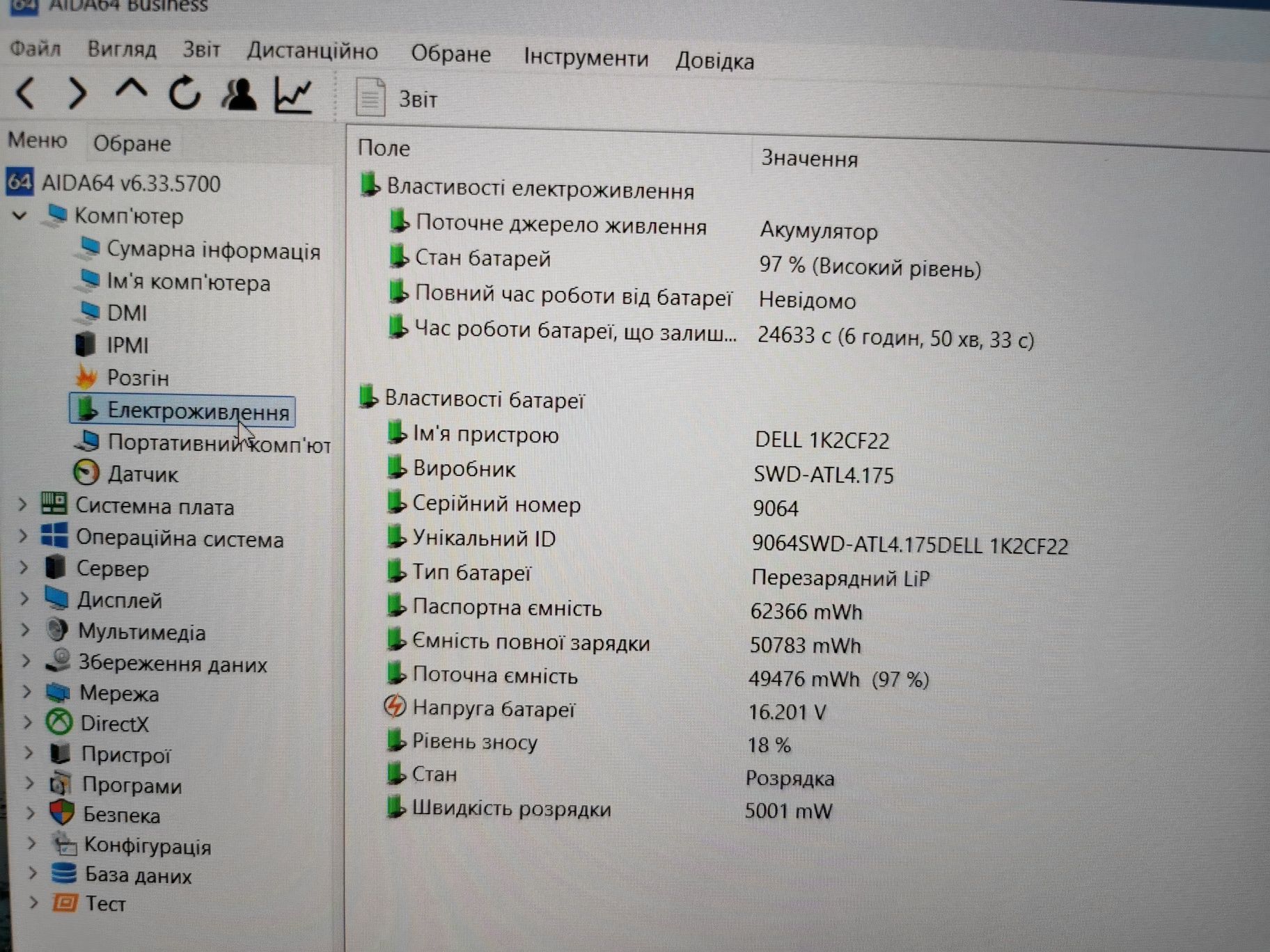Click the value 50783 mWh

click(805, 645)
